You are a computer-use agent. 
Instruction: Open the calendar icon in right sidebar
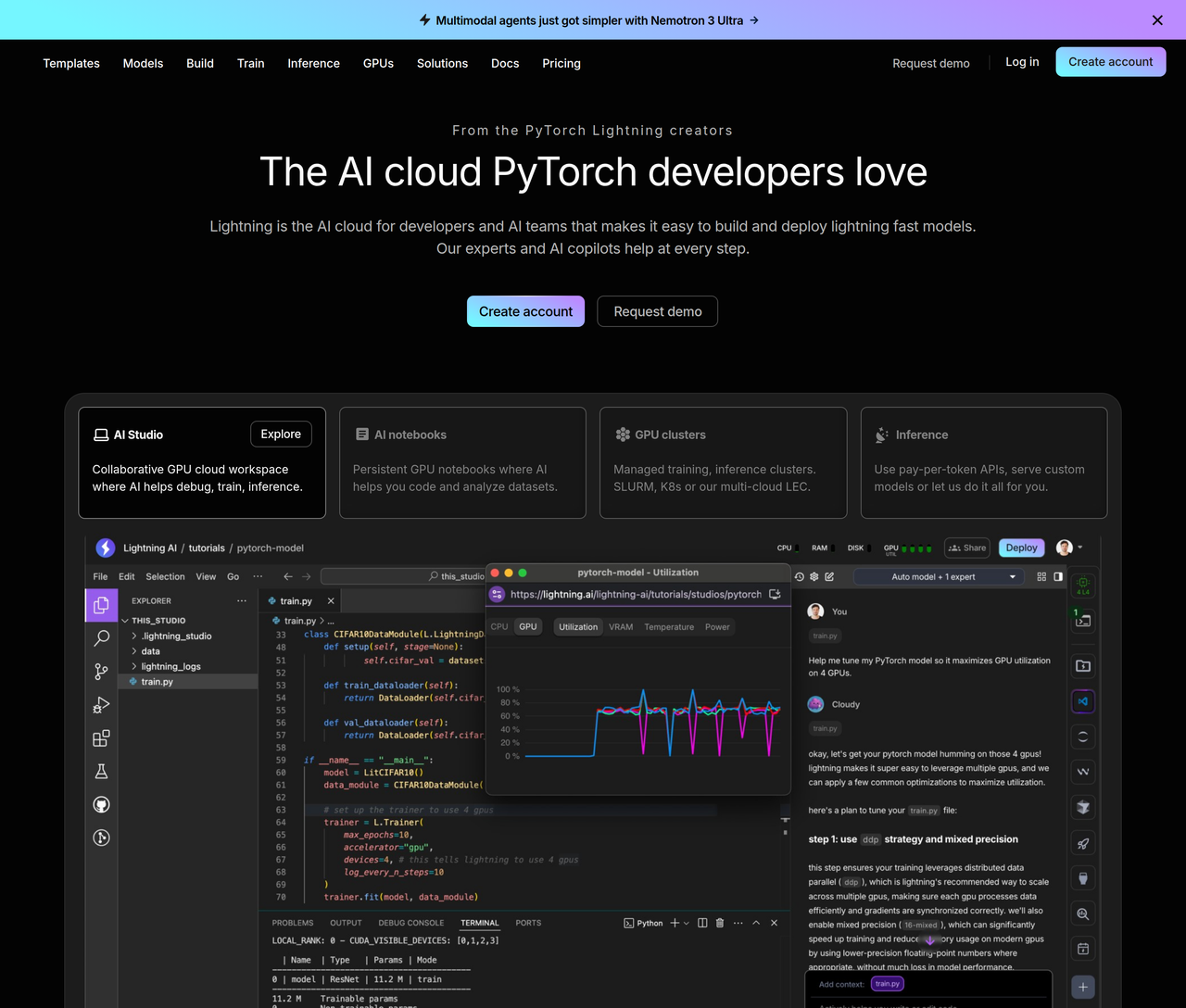coord(1082,949)
